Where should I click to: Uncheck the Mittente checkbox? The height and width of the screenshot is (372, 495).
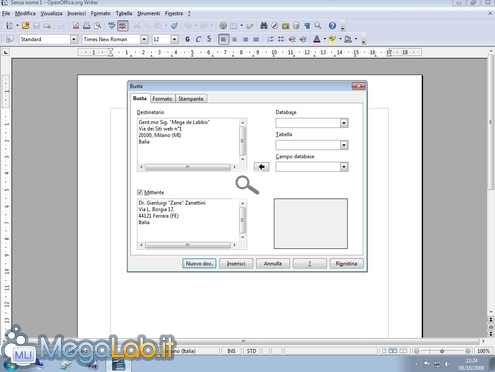pos(140,192)
